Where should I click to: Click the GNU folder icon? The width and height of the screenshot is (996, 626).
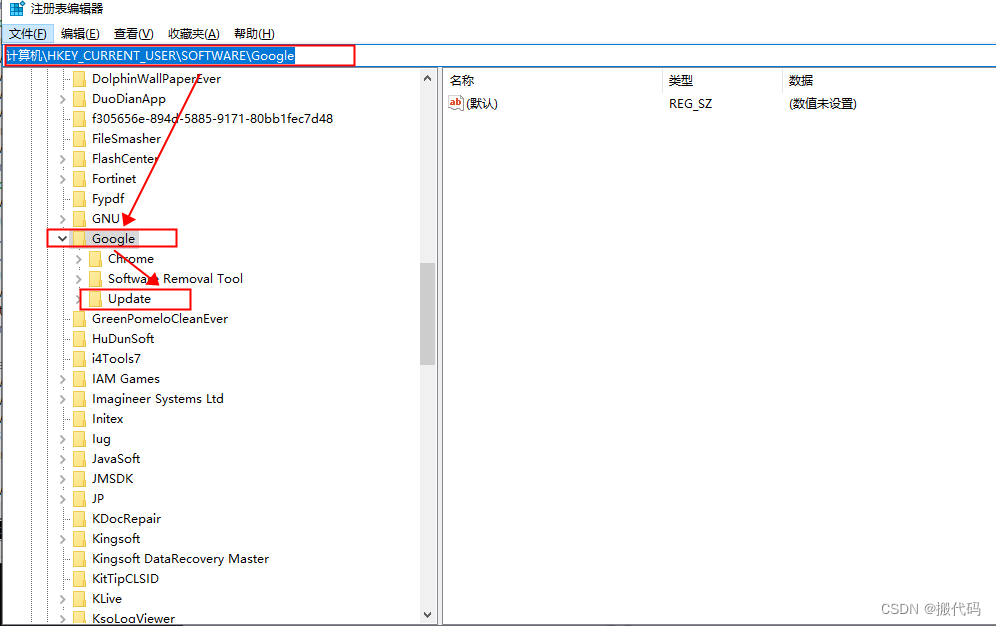(79, 219)
